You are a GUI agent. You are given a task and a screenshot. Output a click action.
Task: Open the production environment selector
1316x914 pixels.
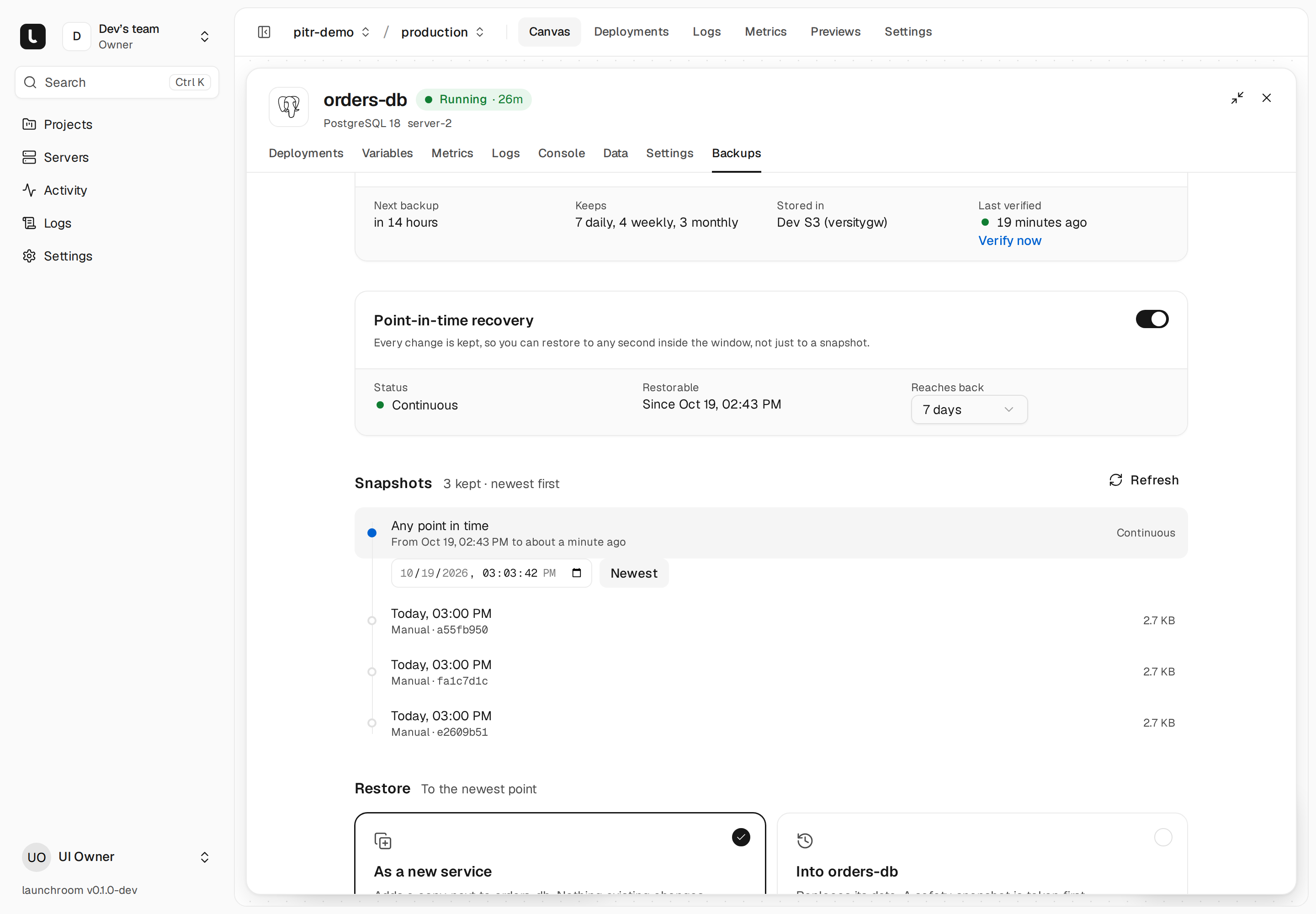[x=443, y=32]
